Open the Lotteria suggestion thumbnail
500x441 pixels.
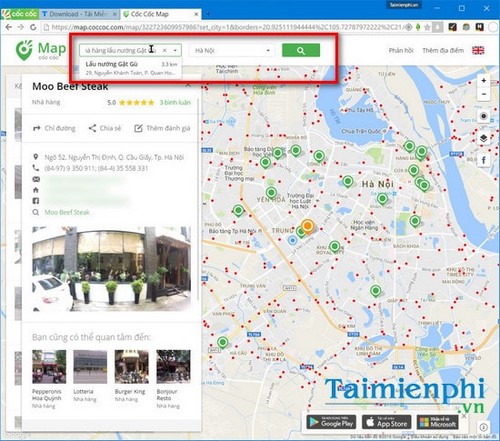click(x=90, y=366)
